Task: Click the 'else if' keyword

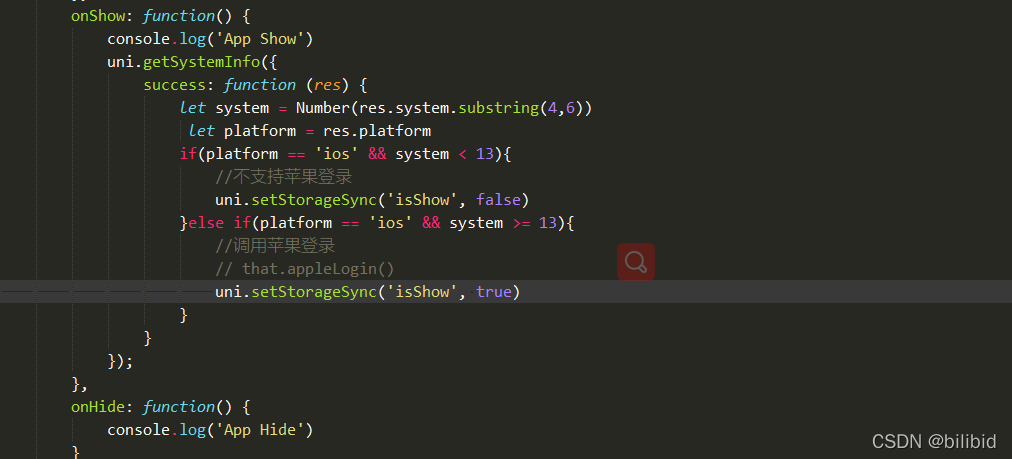Action: coord(219,223)
